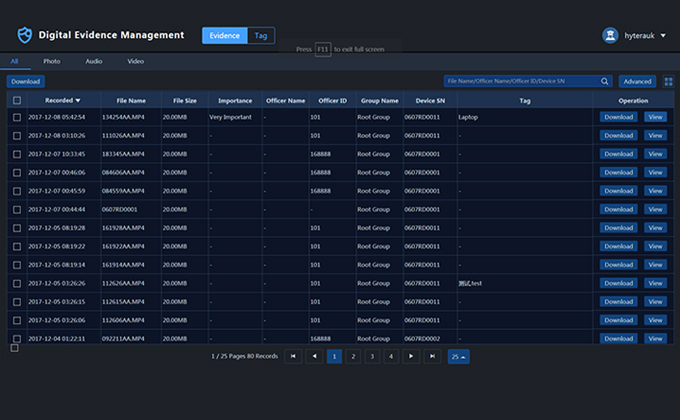Download the 092211AA.MP4 file
The height and width of the screenshot is (420, 680).
(x=618, y=338)
